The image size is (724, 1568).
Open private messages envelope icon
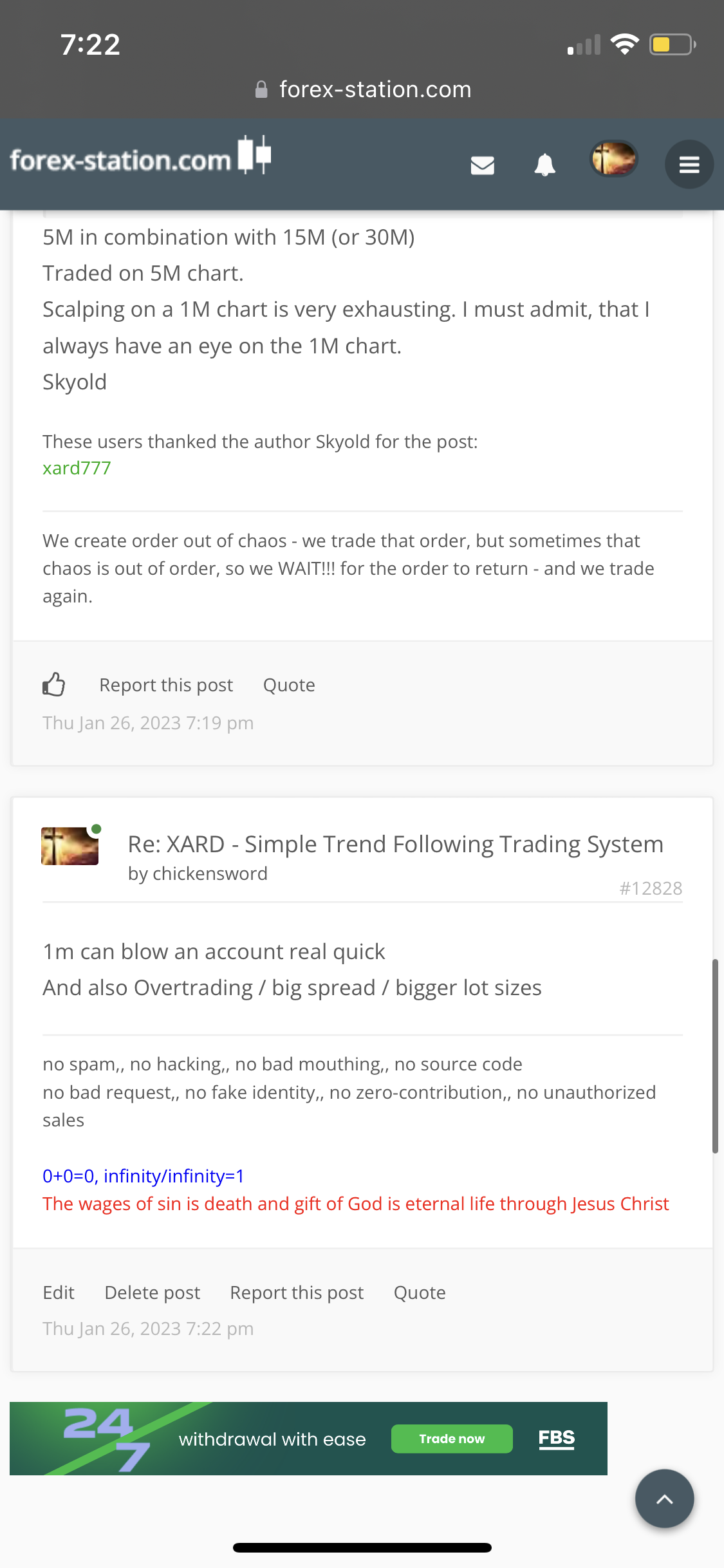point(482,165)
